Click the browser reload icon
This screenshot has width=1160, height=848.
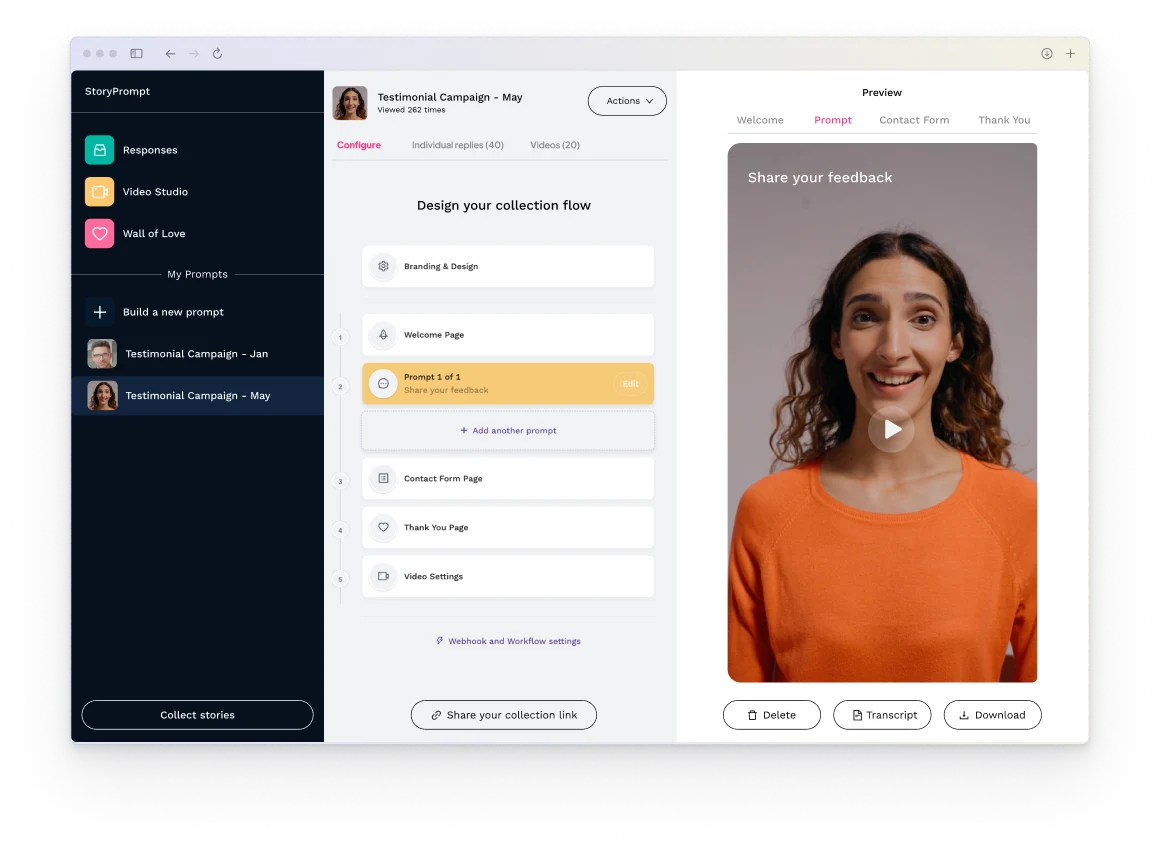(217, 54)
